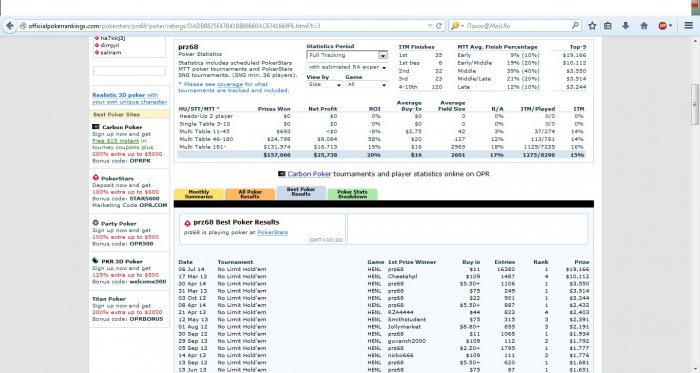
Task: Click player saliram in sidebar list
Action: (x=111, y=52)
